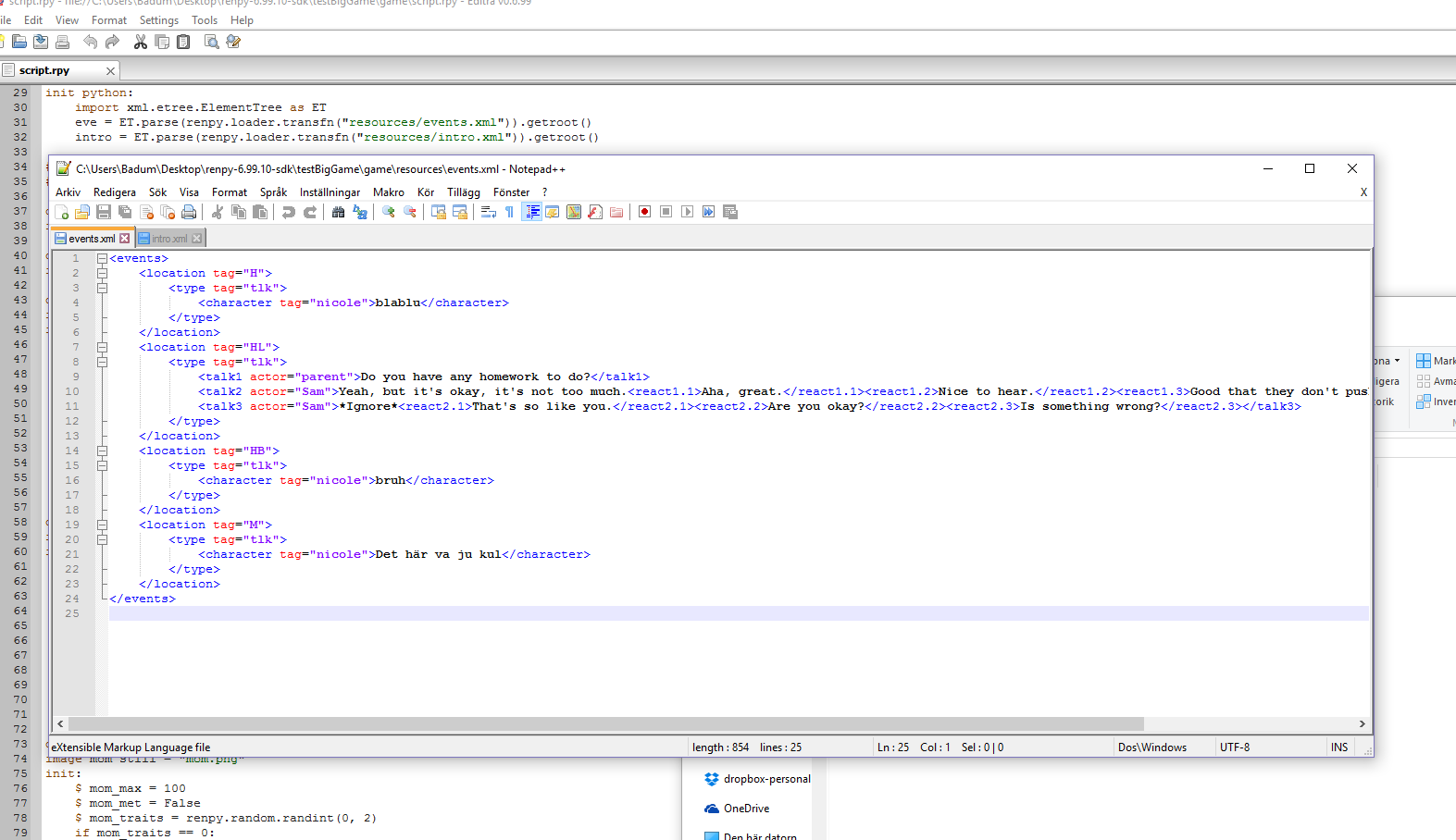The width and height of the screenshot is (1456, 840).
Task: Click Editra Find magnifier icon
Action: (211, 42)
